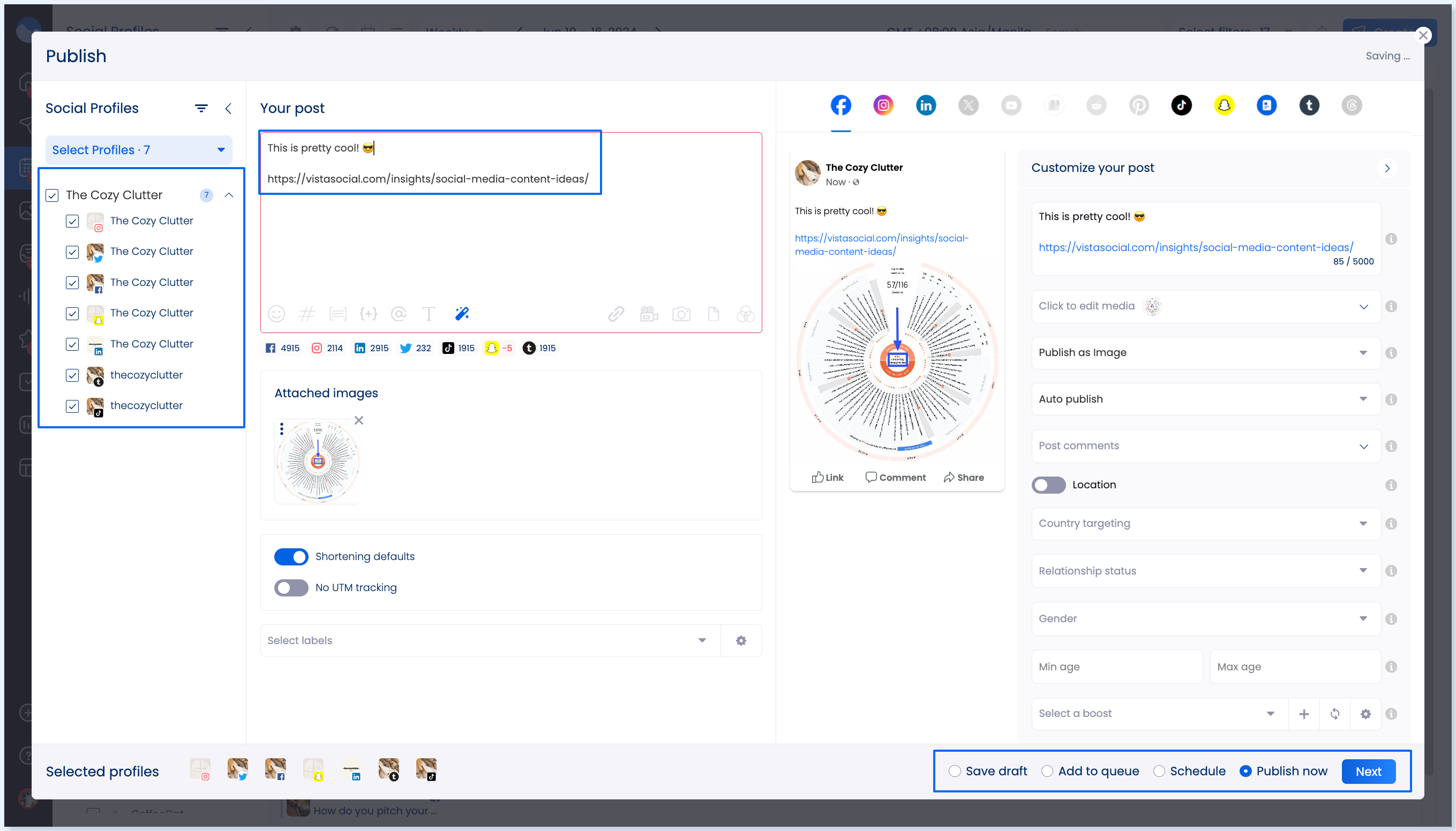
Task: Open boost settings gear icon
Action: pyautogui.click(x=1366, y=713)
